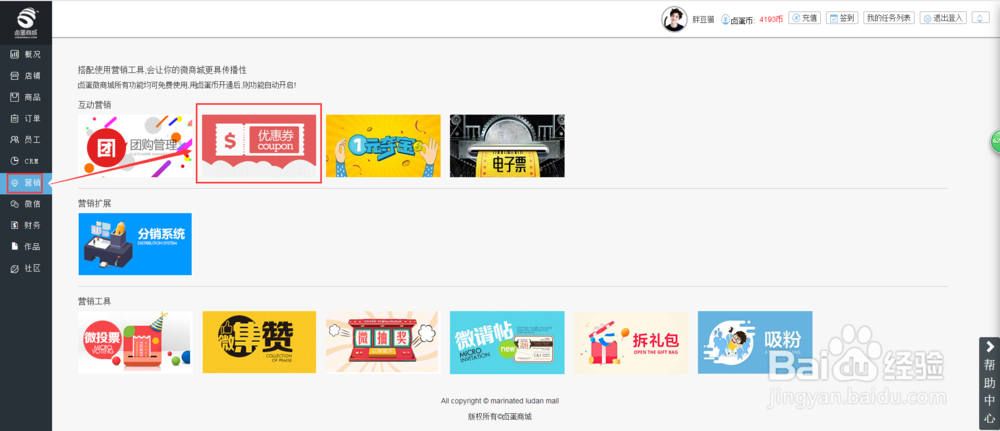
Task: Open the 拆礼包 gift bag tile
Action: tap(631, 342)
